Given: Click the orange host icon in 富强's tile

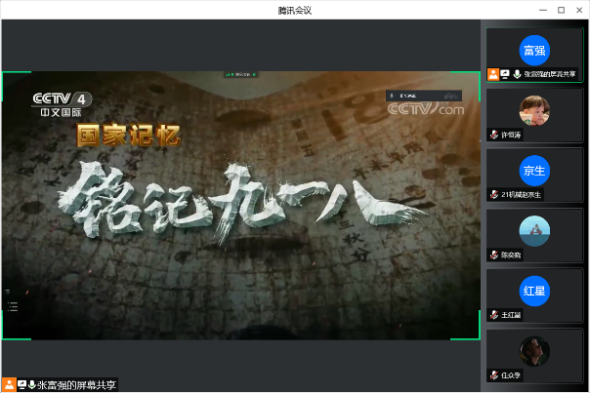Looking at the screenshot, I should point(493,74).
